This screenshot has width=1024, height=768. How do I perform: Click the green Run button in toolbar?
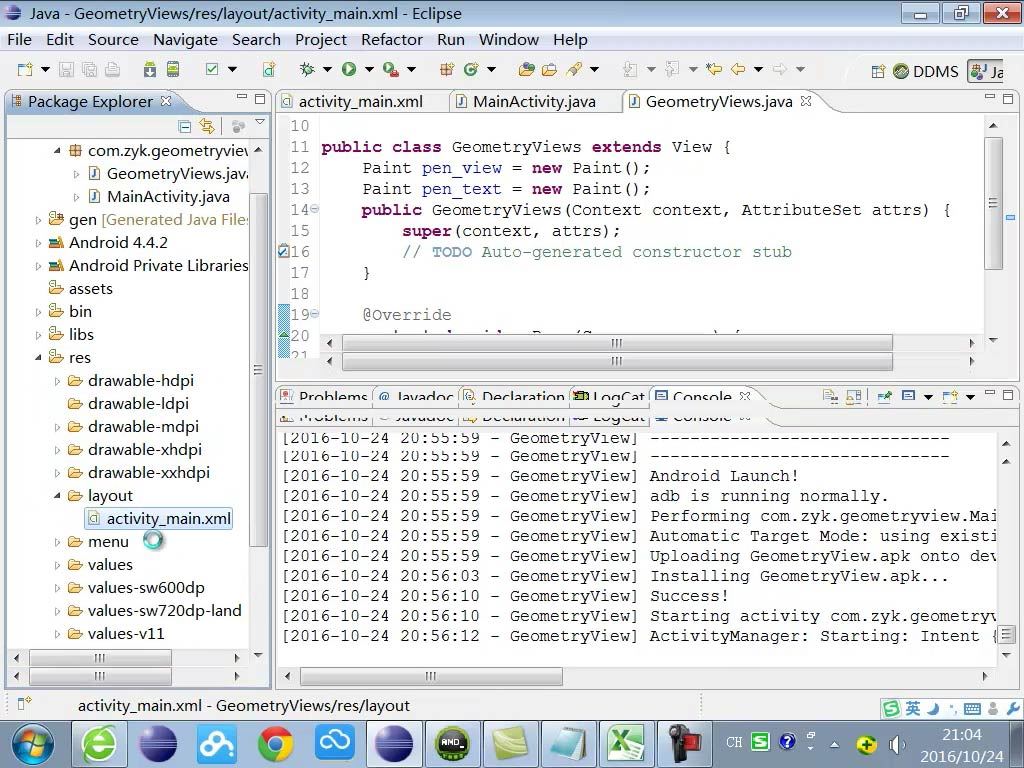pyautogui.click(x=349, y=70)
